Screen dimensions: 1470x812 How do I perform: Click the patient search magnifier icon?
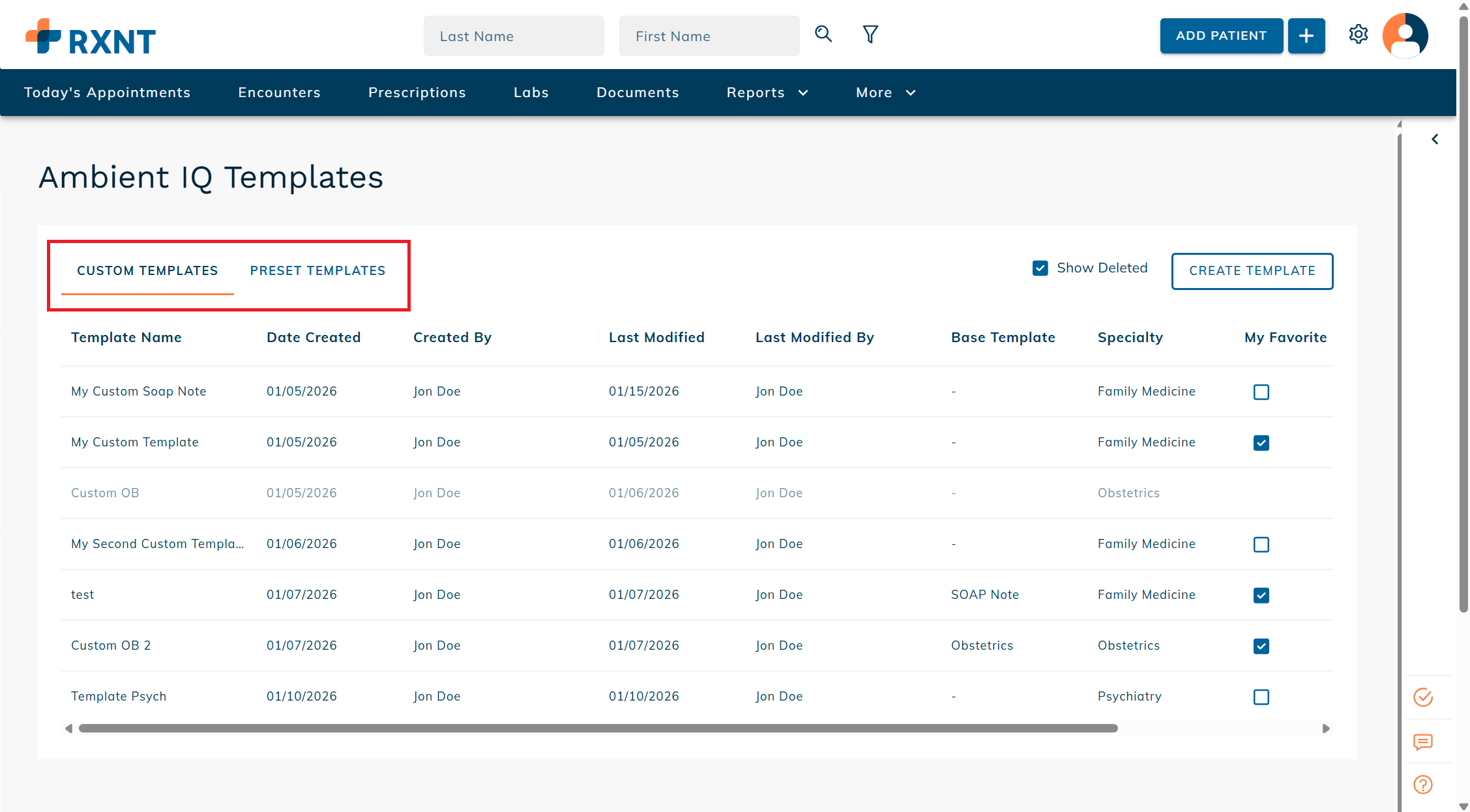(823, 34)
